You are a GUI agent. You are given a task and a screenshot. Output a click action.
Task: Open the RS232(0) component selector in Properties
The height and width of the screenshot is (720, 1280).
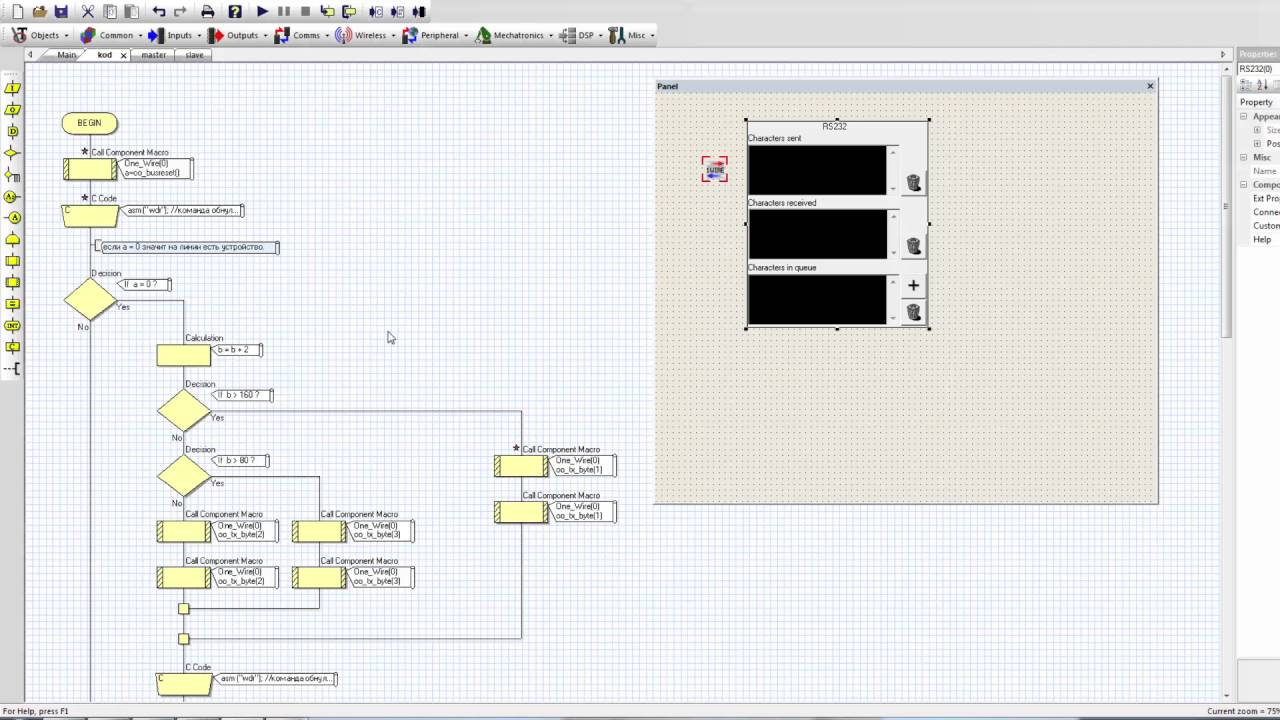pos(1258,69)
